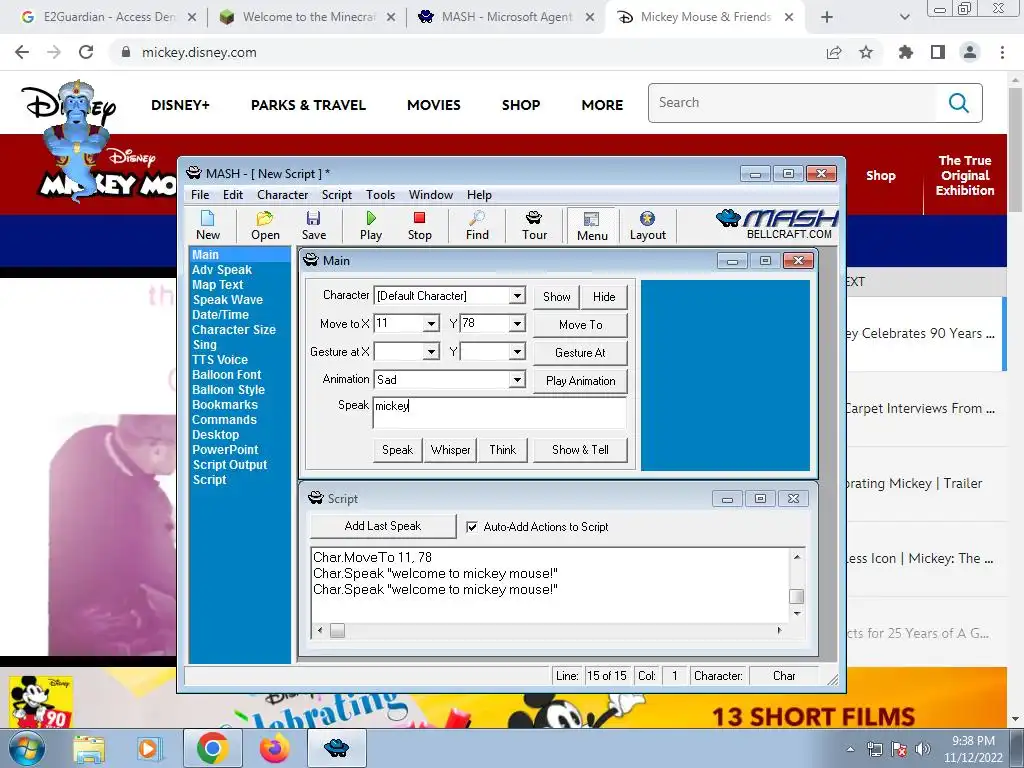Image resolution: width=1024 pixels, height=768 pixels.
Task: Save the script with the Save icon
Action: 313,225
